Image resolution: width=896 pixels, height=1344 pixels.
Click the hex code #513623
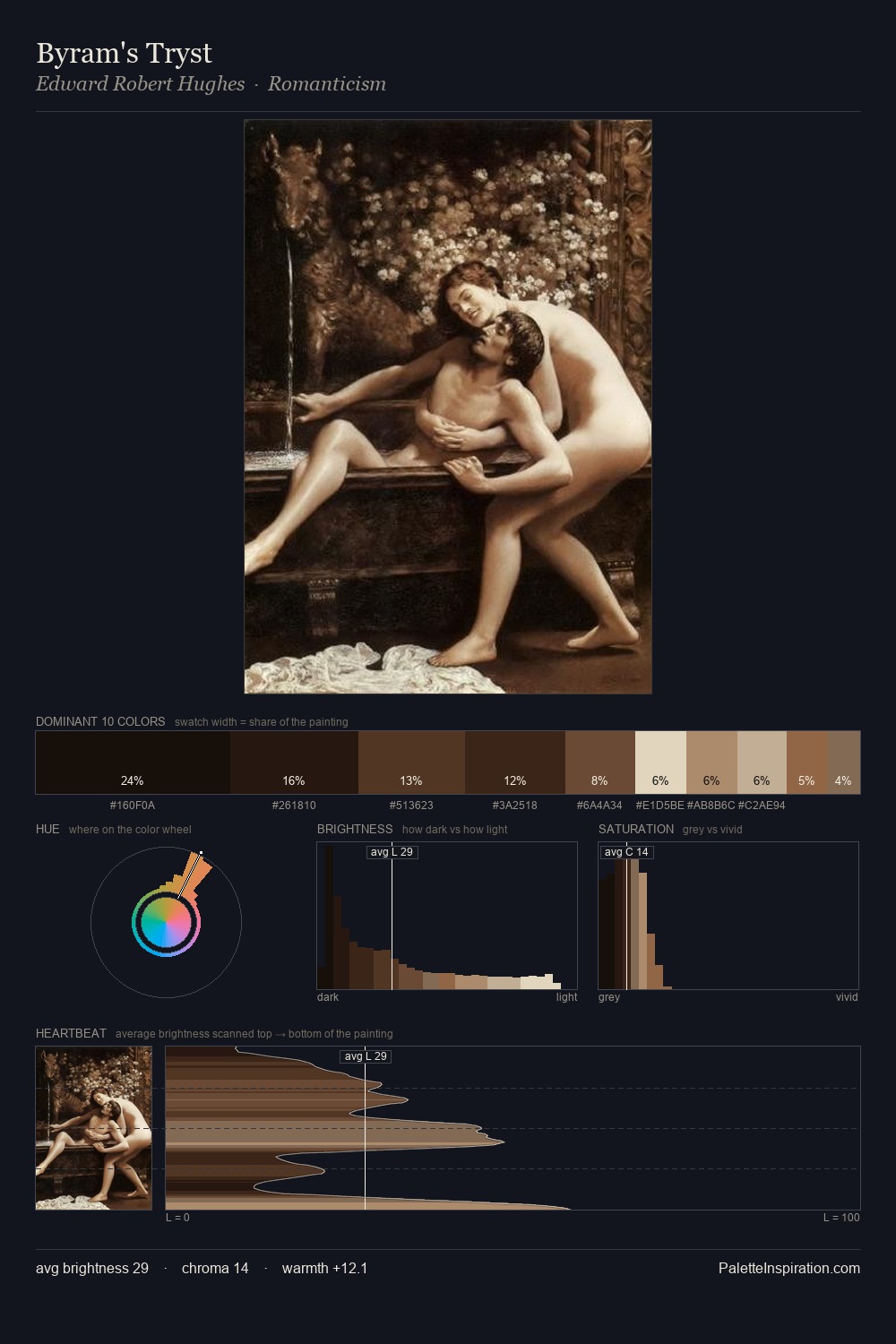[411, 806]
